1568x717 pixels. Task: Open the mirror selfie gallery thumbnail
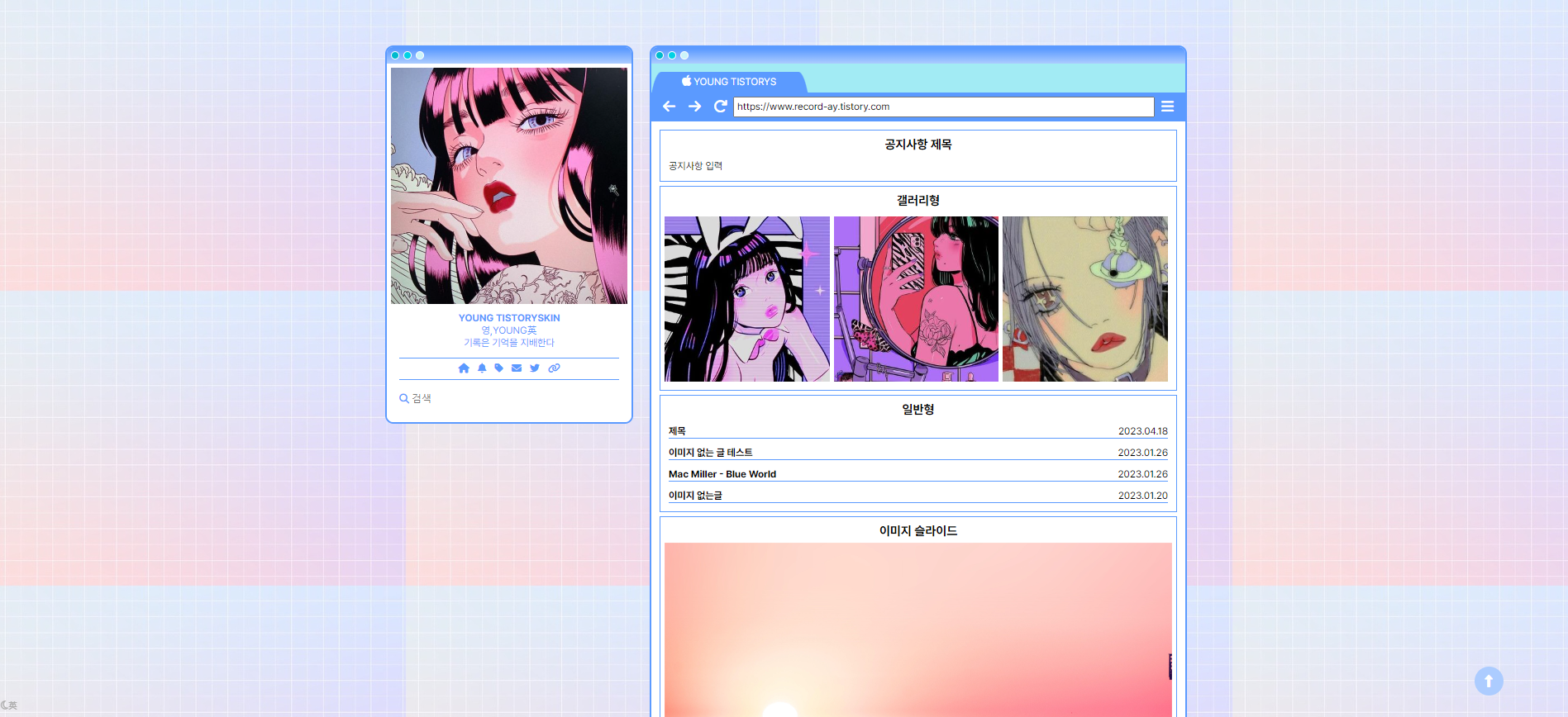916,299
